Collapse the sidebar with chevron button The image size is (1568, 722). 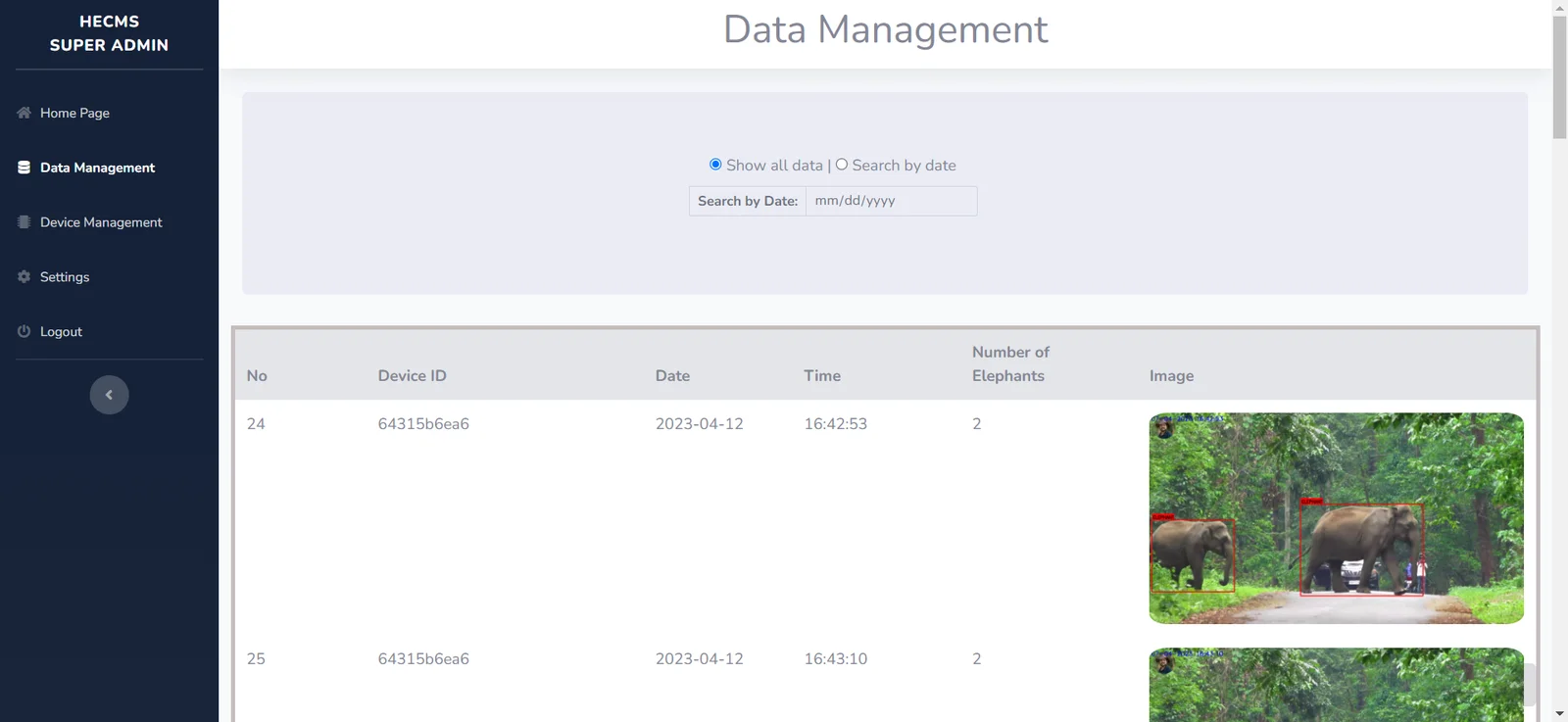pos(109,395)
